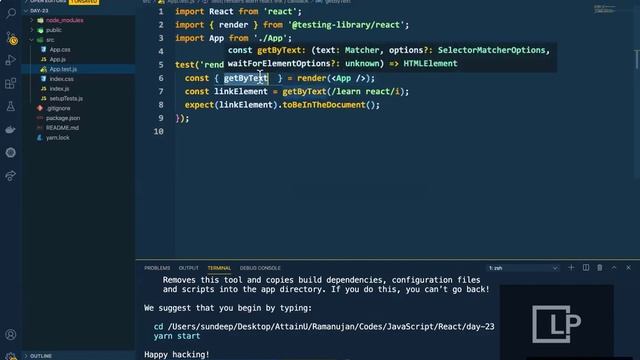Select App.test.js in the explorer
640x360 pixels.
63,69
